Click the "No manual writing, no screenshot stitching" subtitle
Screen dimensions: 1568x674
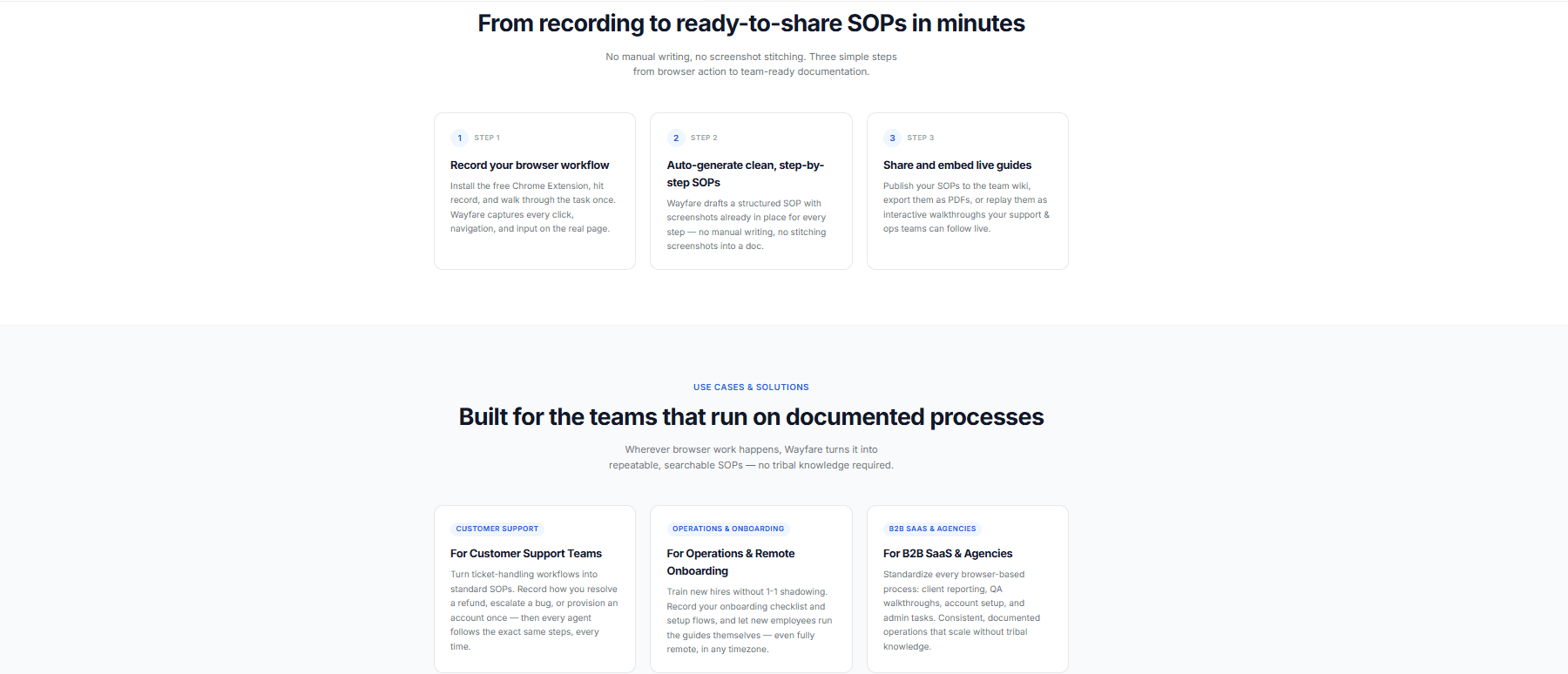click(x=751, y=64)
